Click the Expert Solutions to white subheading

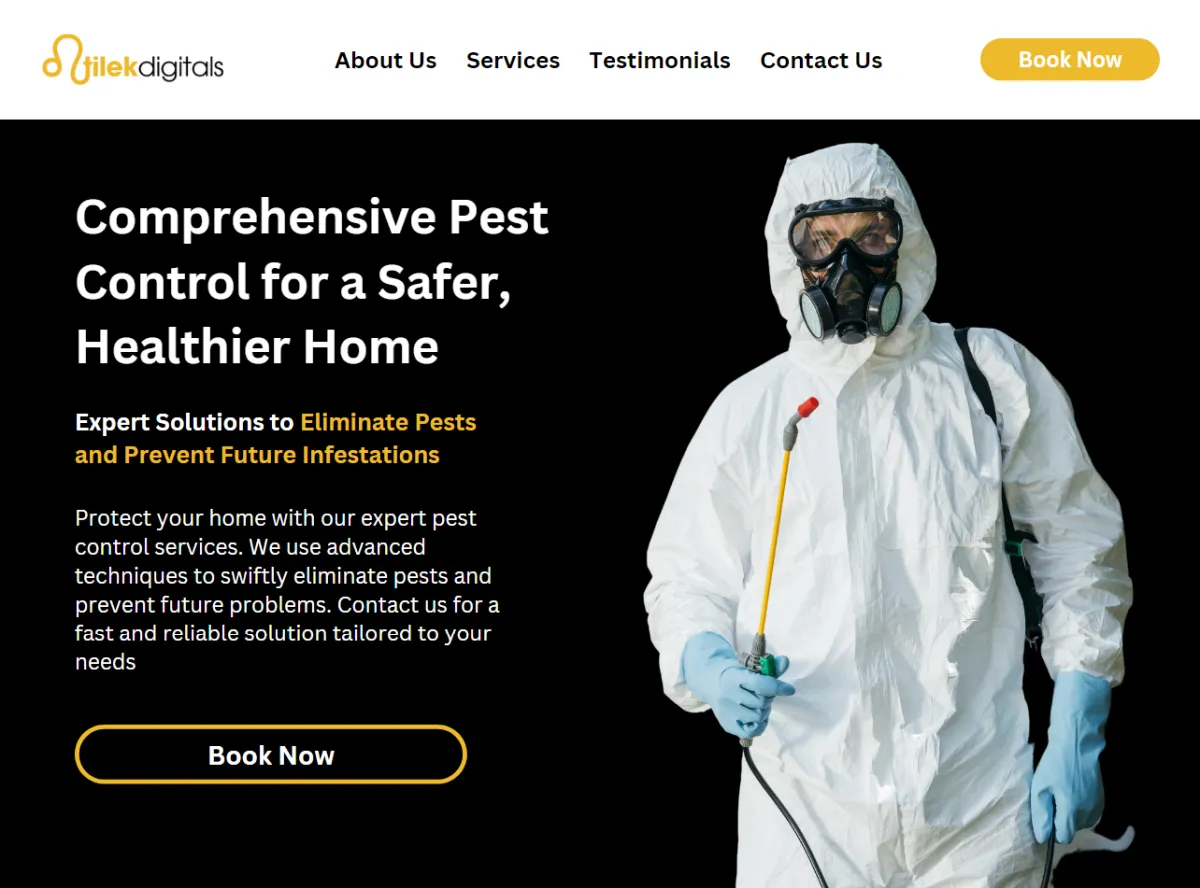point(185,422)
